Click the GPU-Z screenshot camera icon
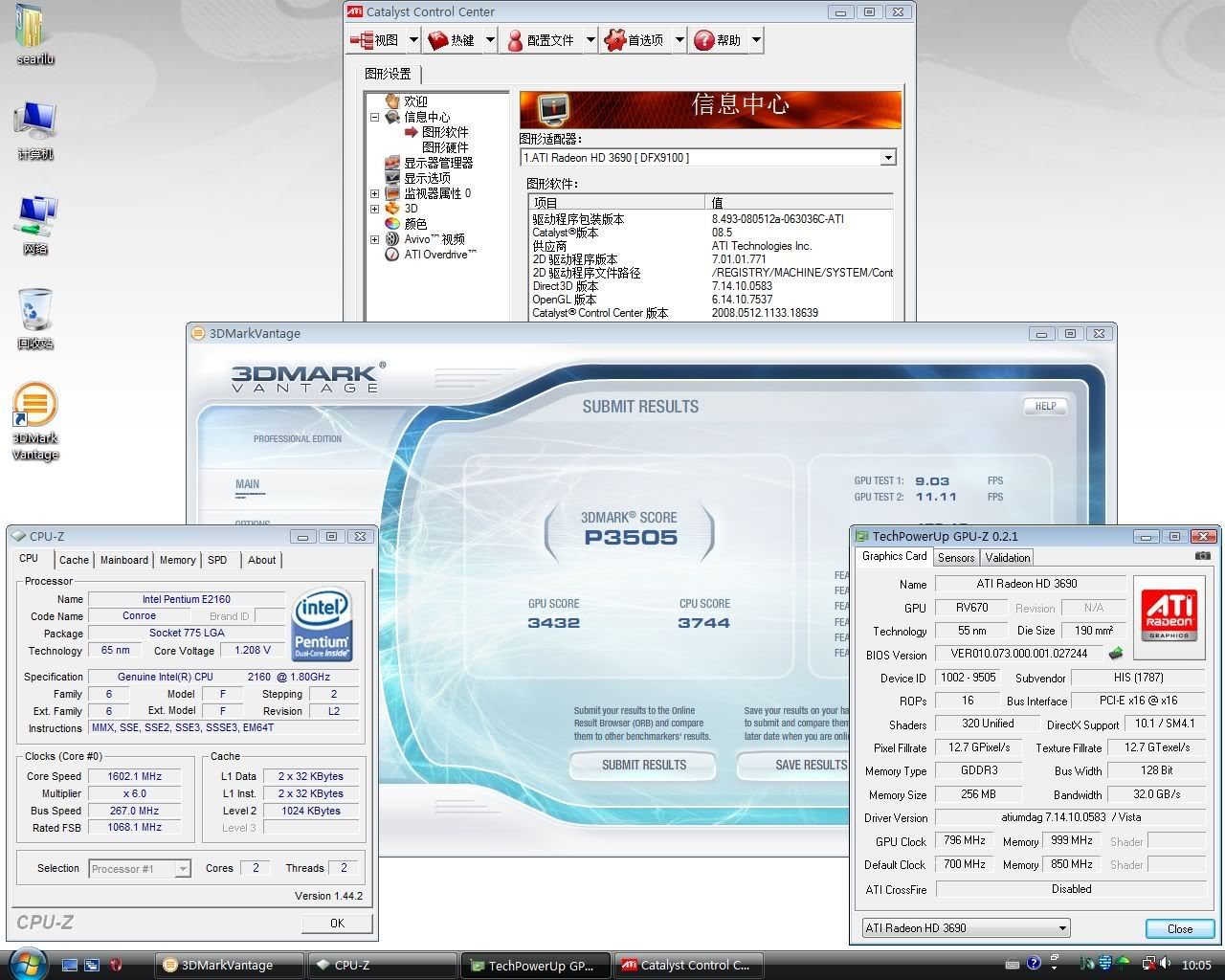 (x=1203, y=555)
